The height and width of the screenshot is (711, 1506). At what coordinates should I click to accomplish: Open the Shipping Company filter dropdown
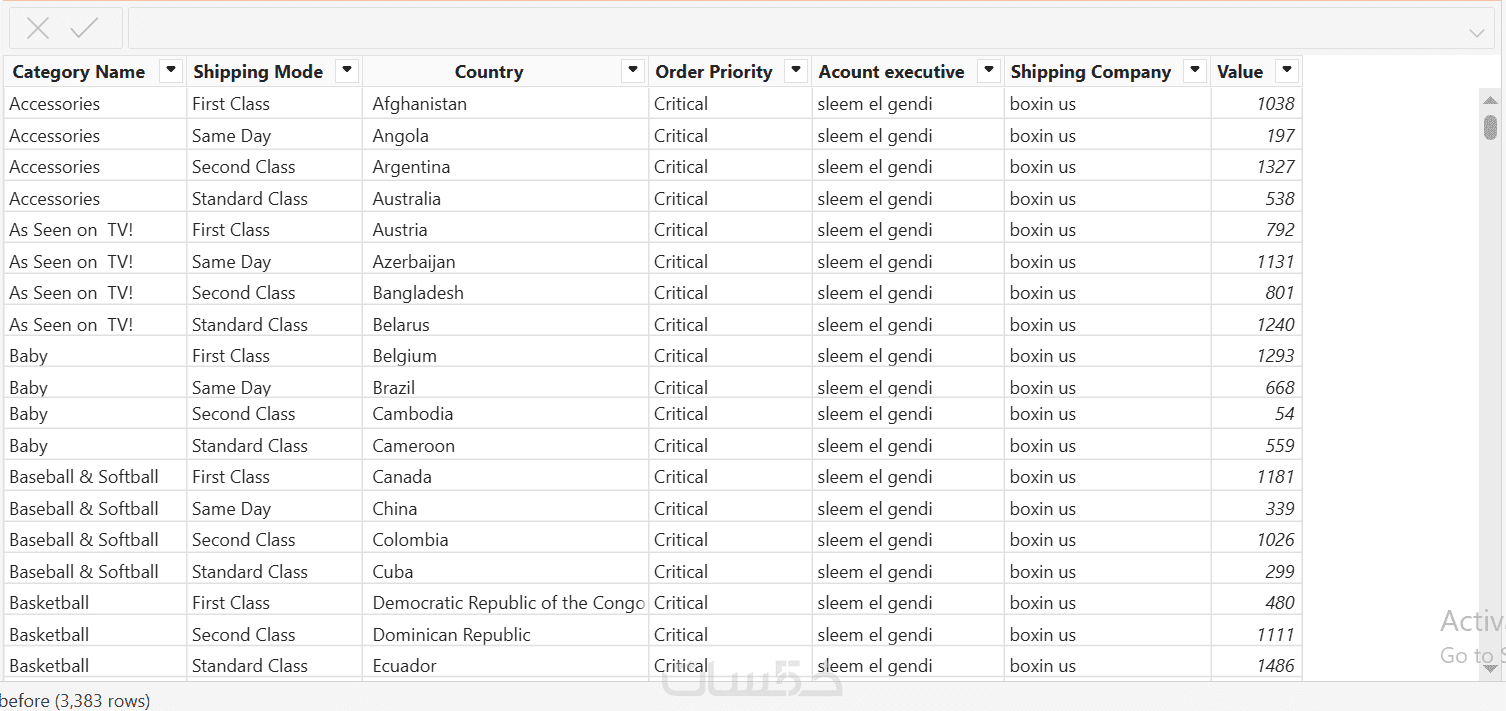tap(1195, 70)
